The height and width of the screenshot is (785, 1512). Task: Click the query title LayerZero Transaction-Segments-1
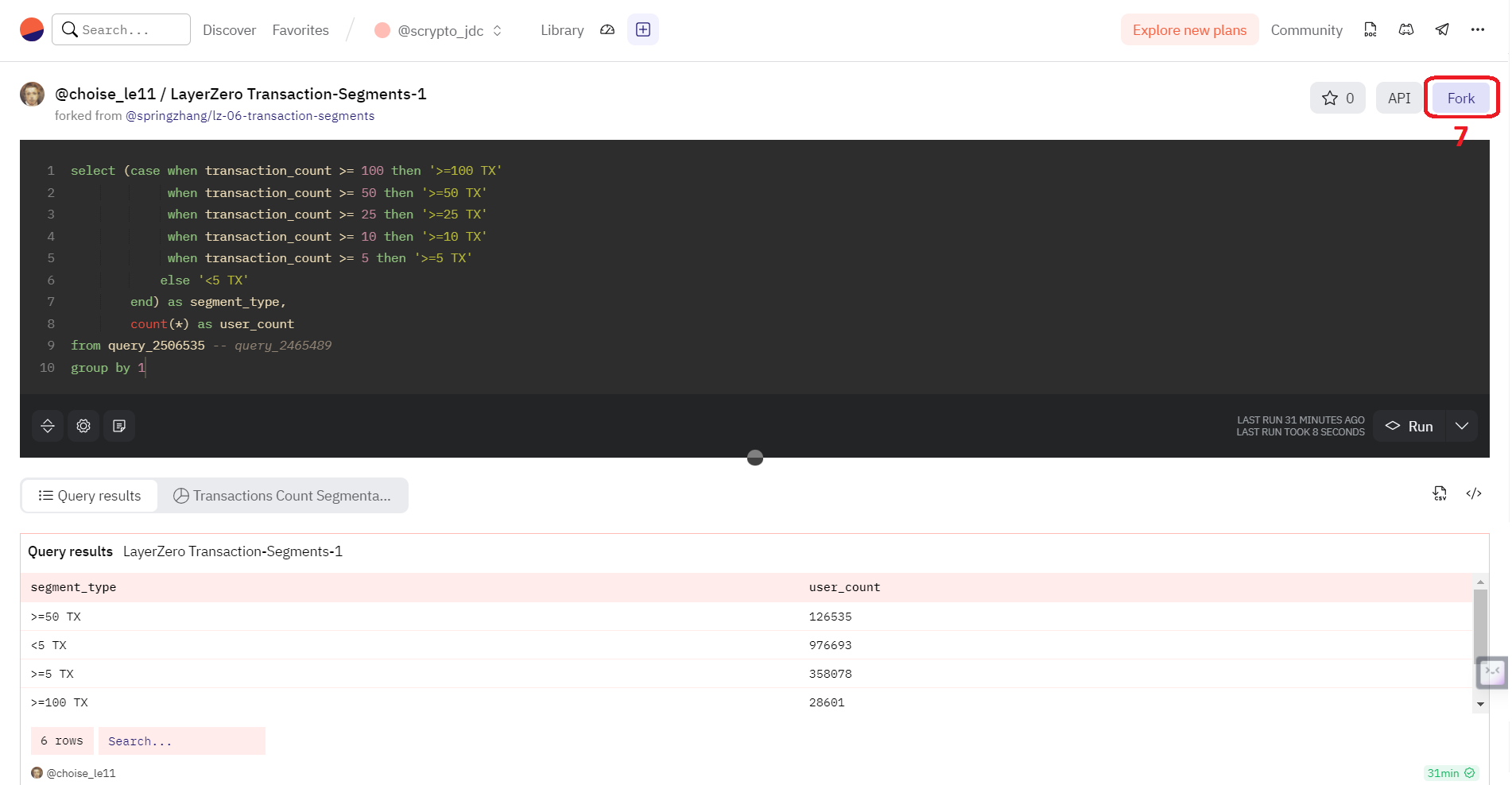click(298, 94)
